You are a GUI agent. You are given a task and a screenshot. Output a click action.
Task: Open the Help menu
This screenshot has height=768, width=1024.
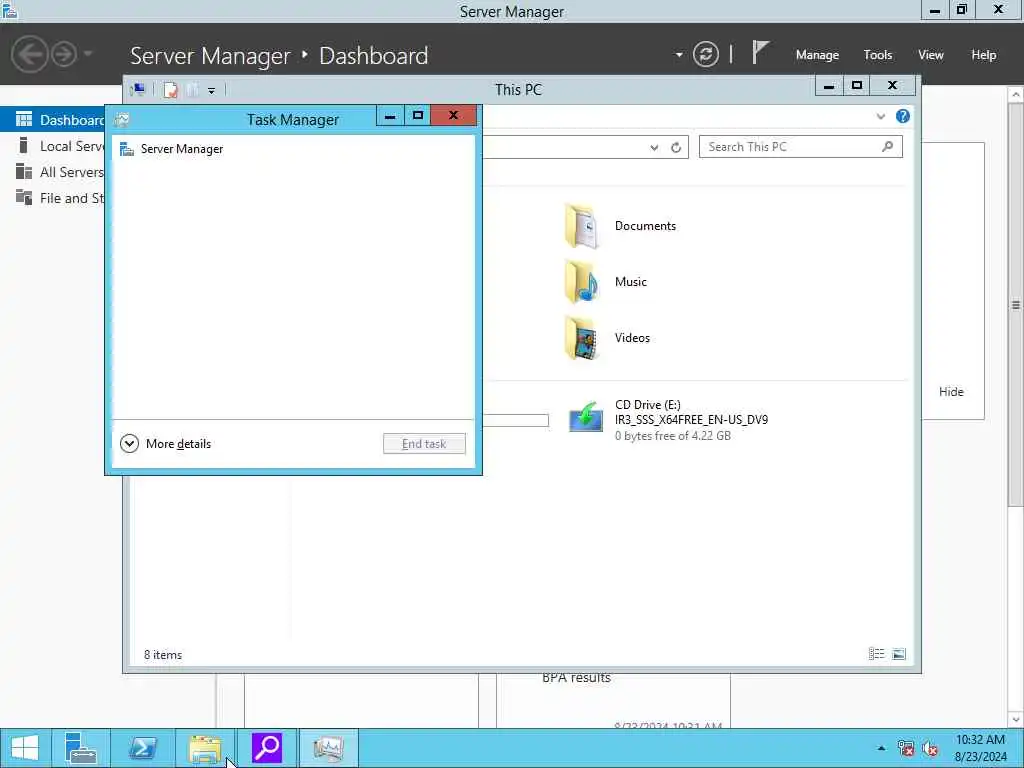(x=984, y=55)
